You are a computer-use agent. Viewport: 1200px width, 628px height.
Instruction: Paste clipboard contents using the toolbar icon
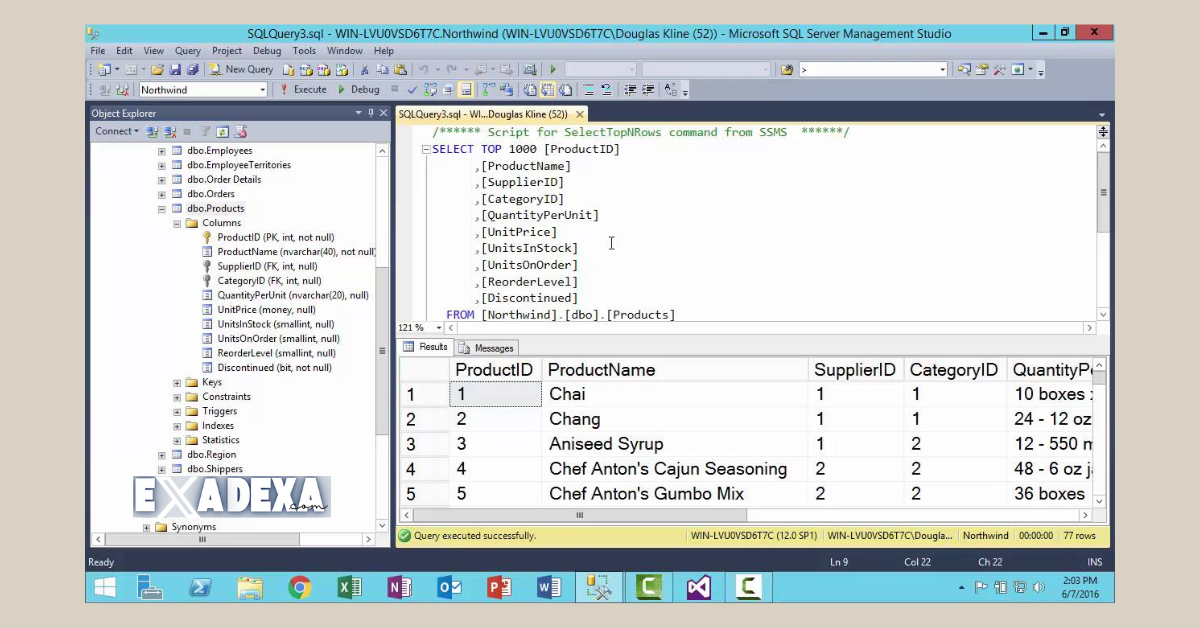398,68
